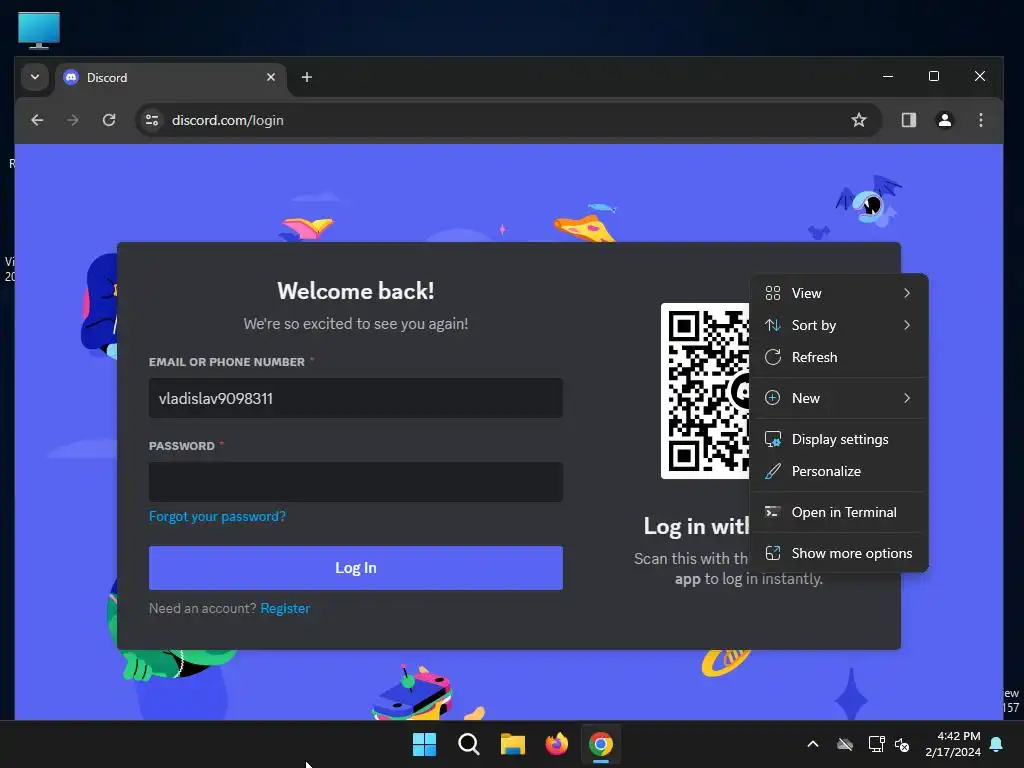This screenshot has height=768, width=1024.
Task: Click the QR code image
Action: (x=705, y=391)
